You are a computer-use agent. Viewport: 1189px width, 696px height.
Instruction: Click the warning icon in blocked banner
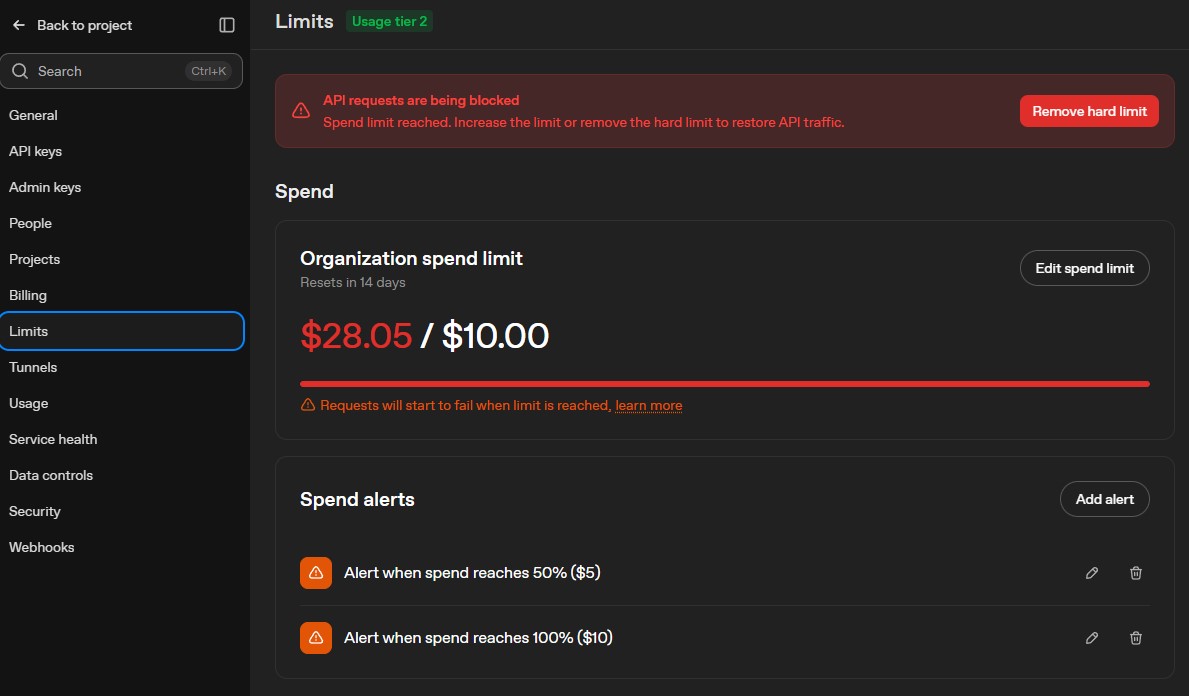[x=301, y=111]
